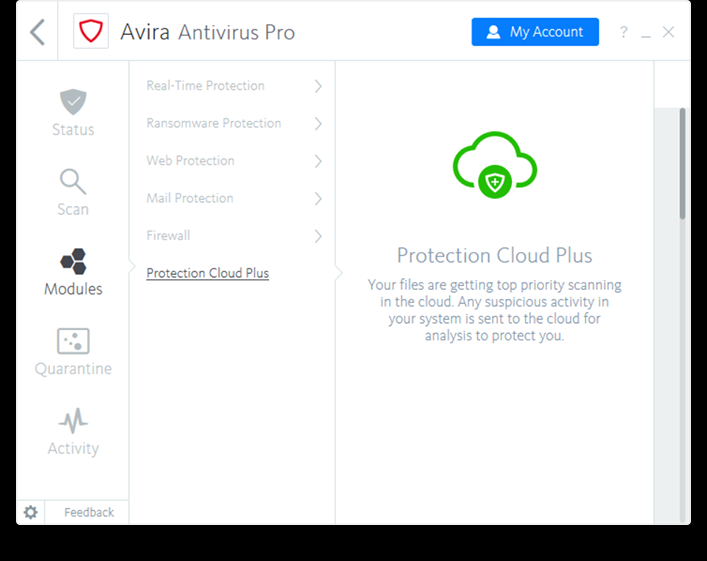
Task: Click the back arrow icon
Action: pyautogui.click(x=37, y=32)
